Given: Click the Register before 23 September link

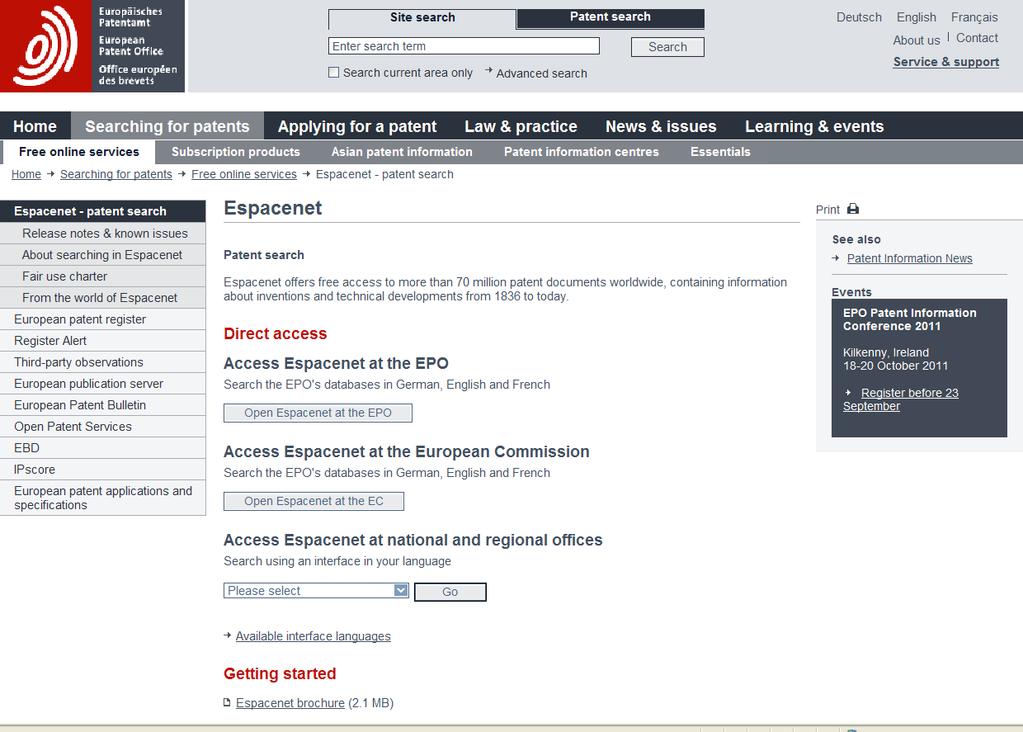Looking at the screenshot, I should point(901,399).
